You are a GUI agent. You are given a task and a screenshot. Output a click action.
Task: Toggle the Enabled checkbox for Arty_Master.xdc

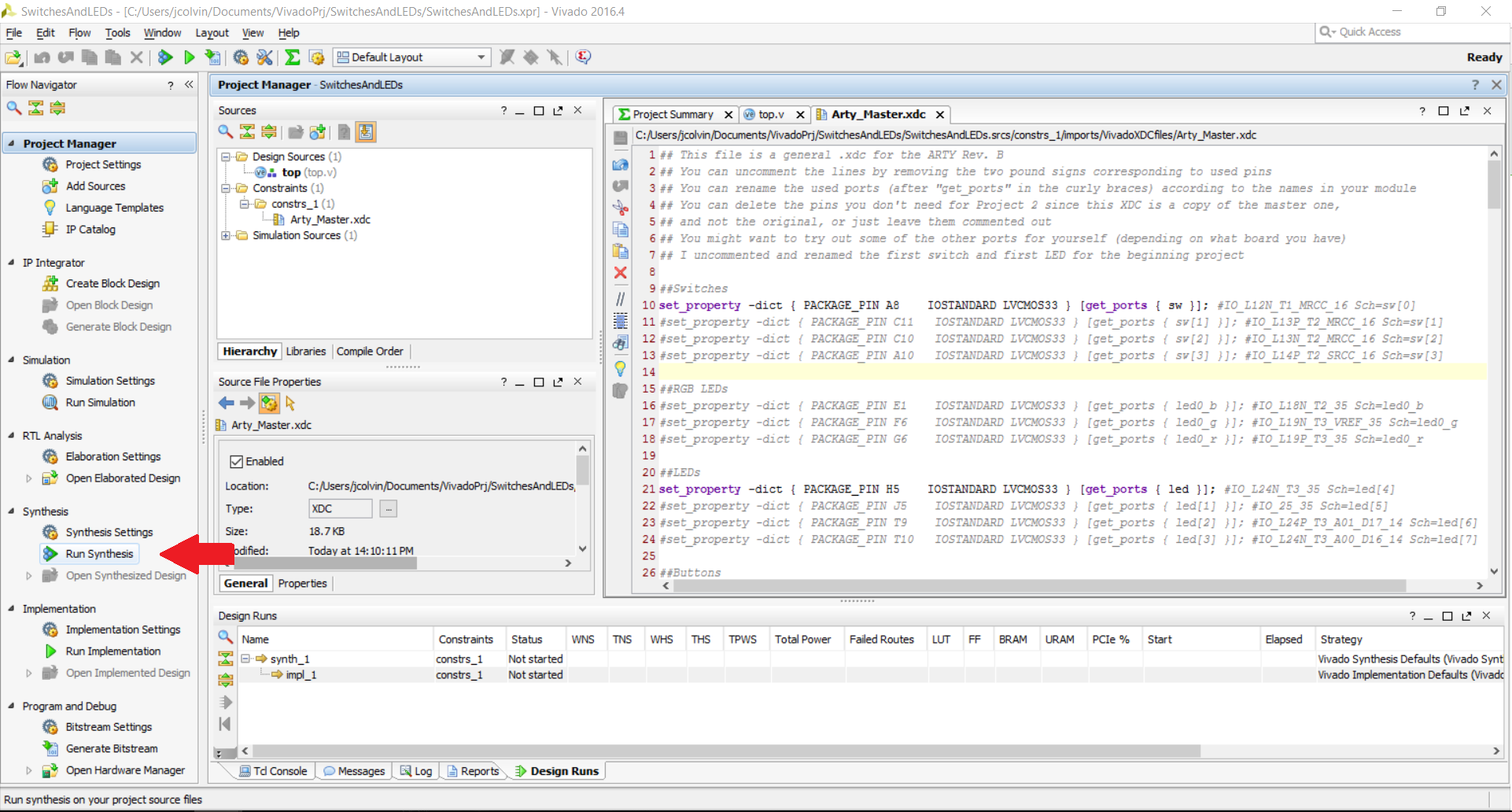236,462
